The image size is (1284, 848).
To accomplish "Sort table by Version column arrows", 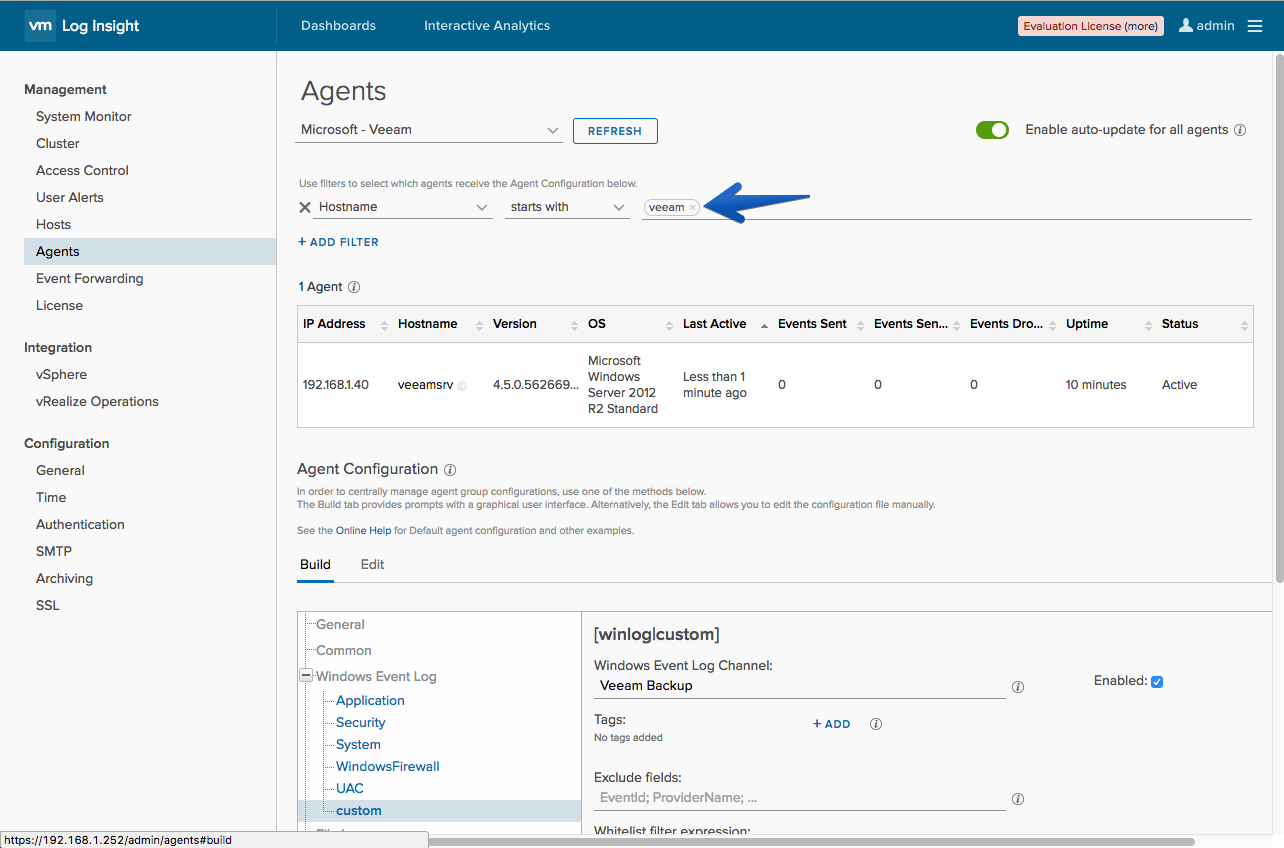I will click(574, 325).
